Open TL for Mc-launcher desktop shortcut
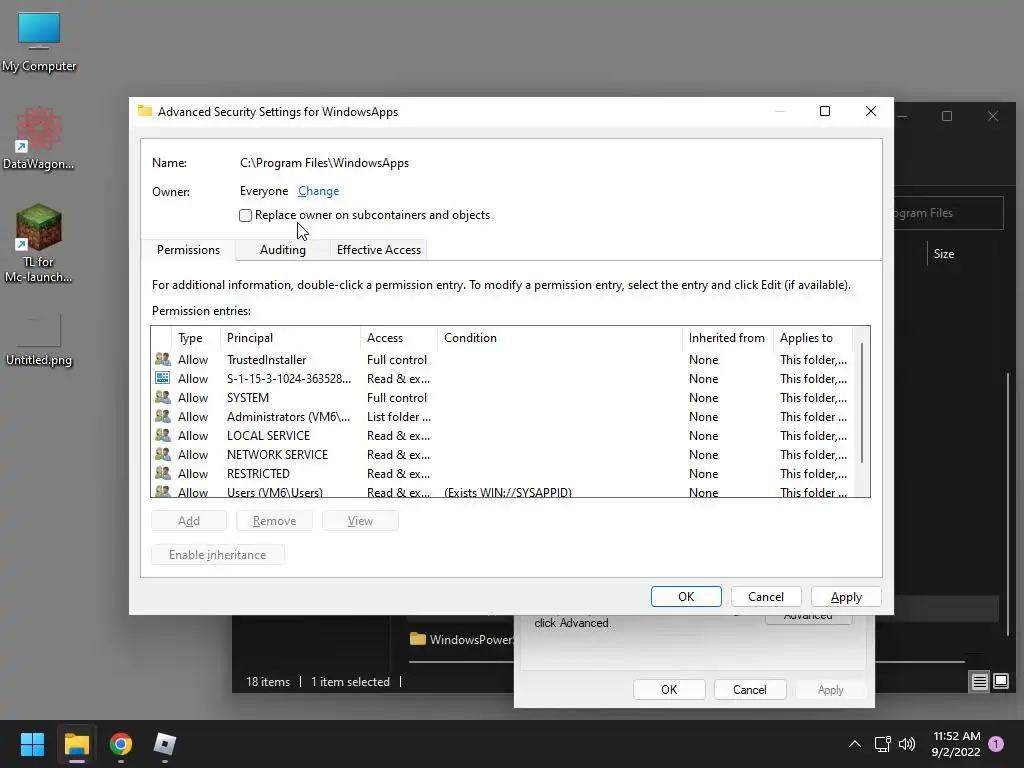The image size is (1024, 768). (39, 243)
